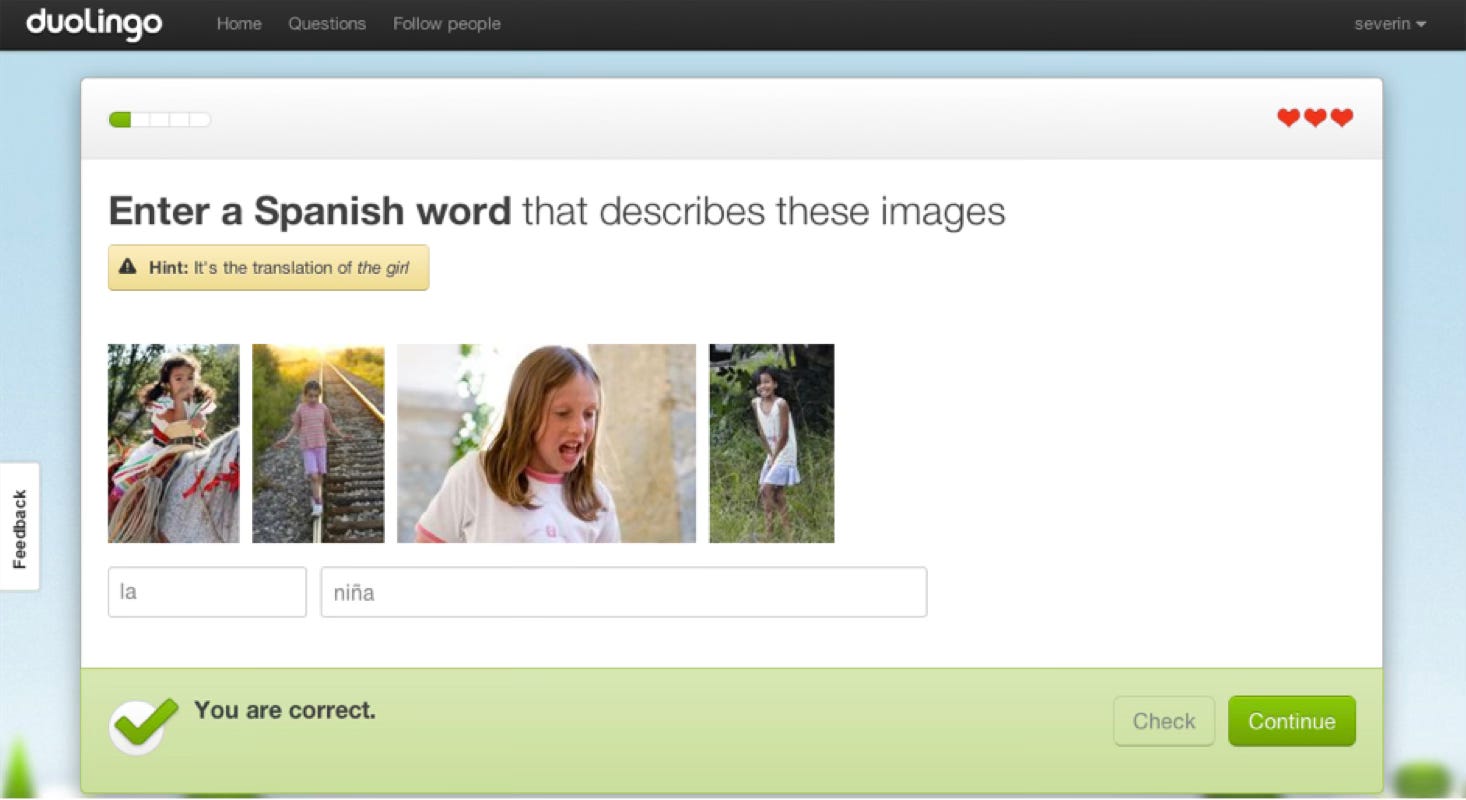The image size is (1466, 800).
Task: Expand the severin account dropdown
Action: [x=1390, y=23]
